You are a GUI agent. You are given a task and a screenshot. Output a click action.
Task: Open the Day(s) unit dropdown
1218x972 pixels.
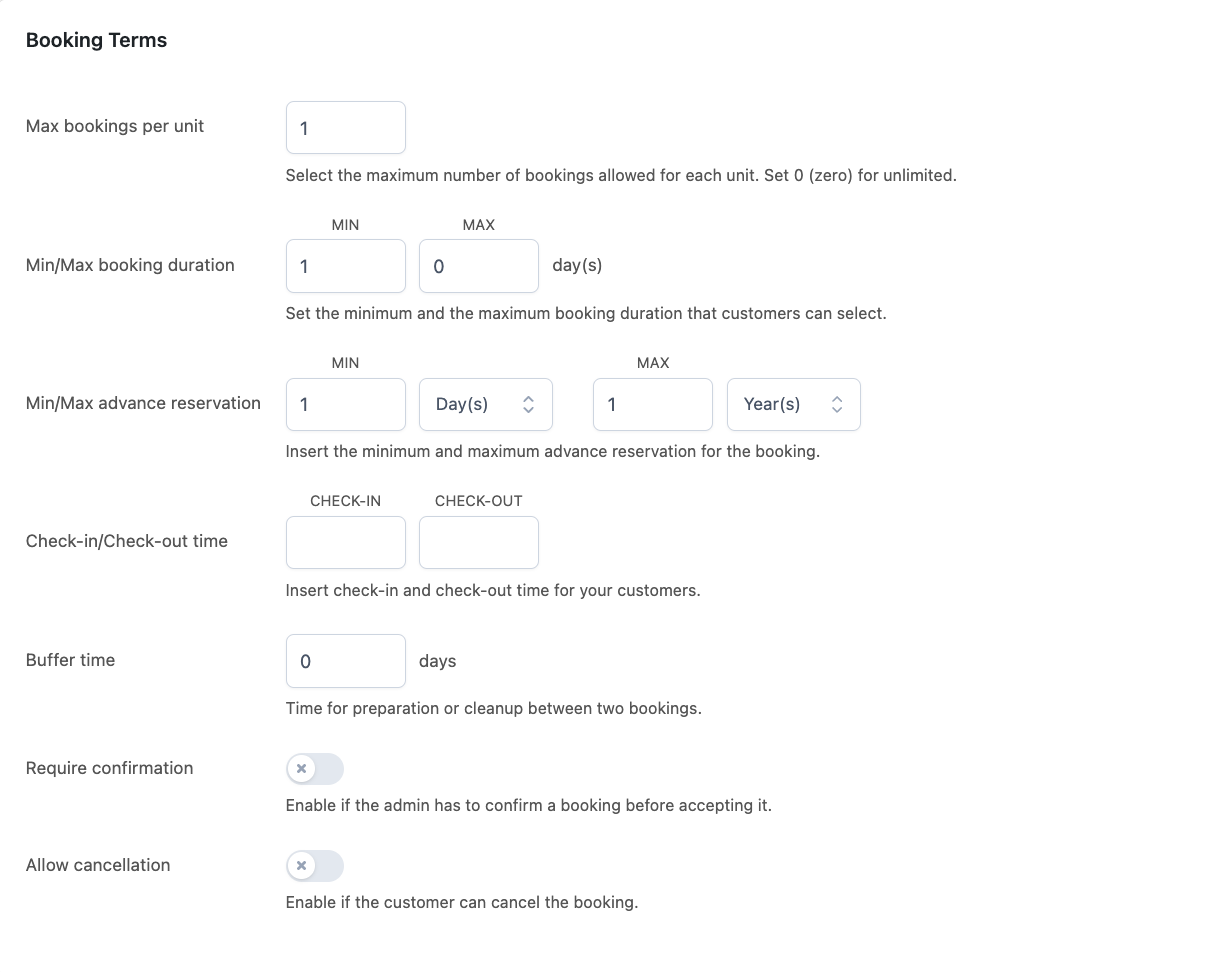pyautogui.click(x=485, y=404)
